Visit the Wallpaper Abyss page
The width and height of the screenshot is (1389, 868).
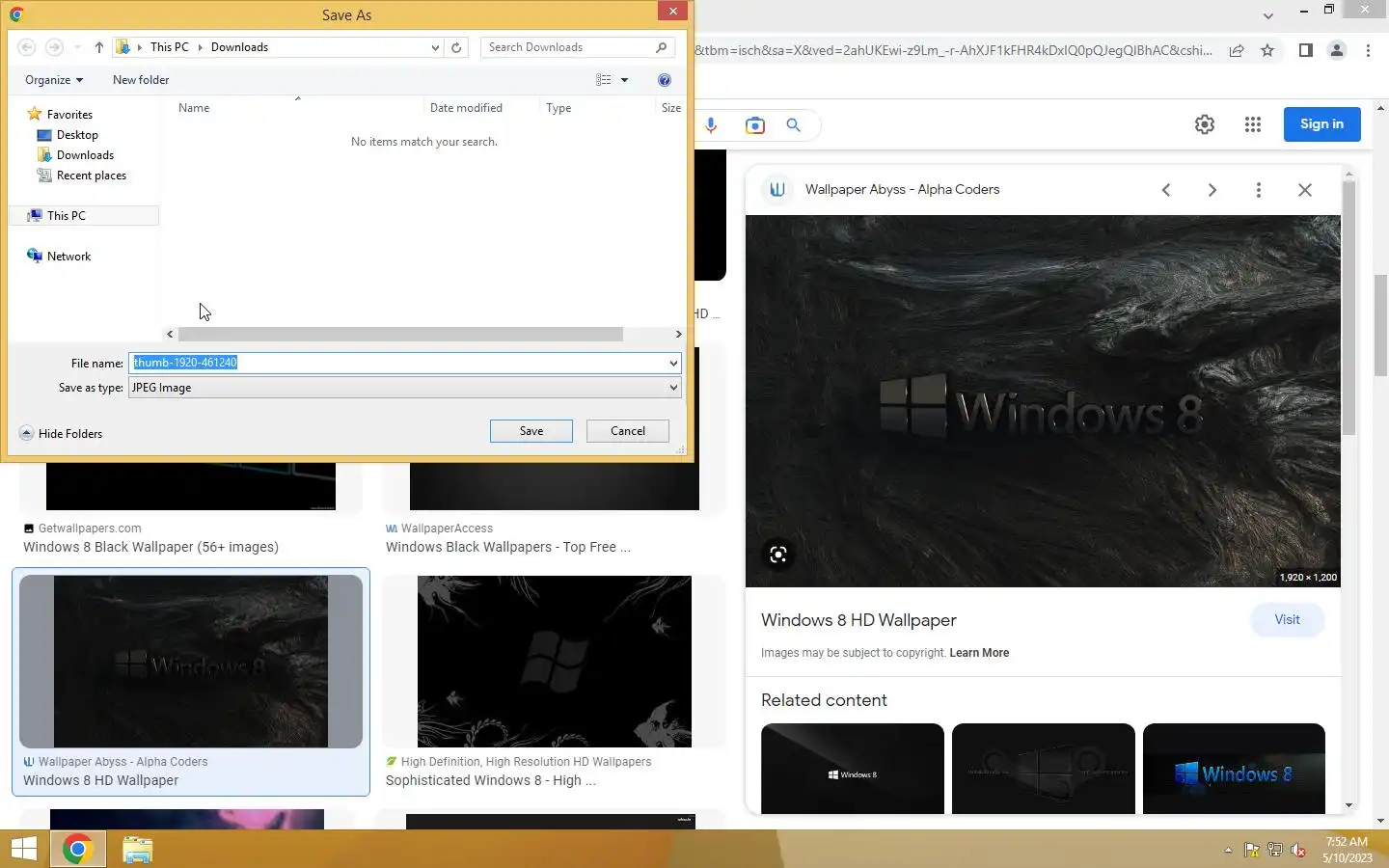tap(1288, 620)
